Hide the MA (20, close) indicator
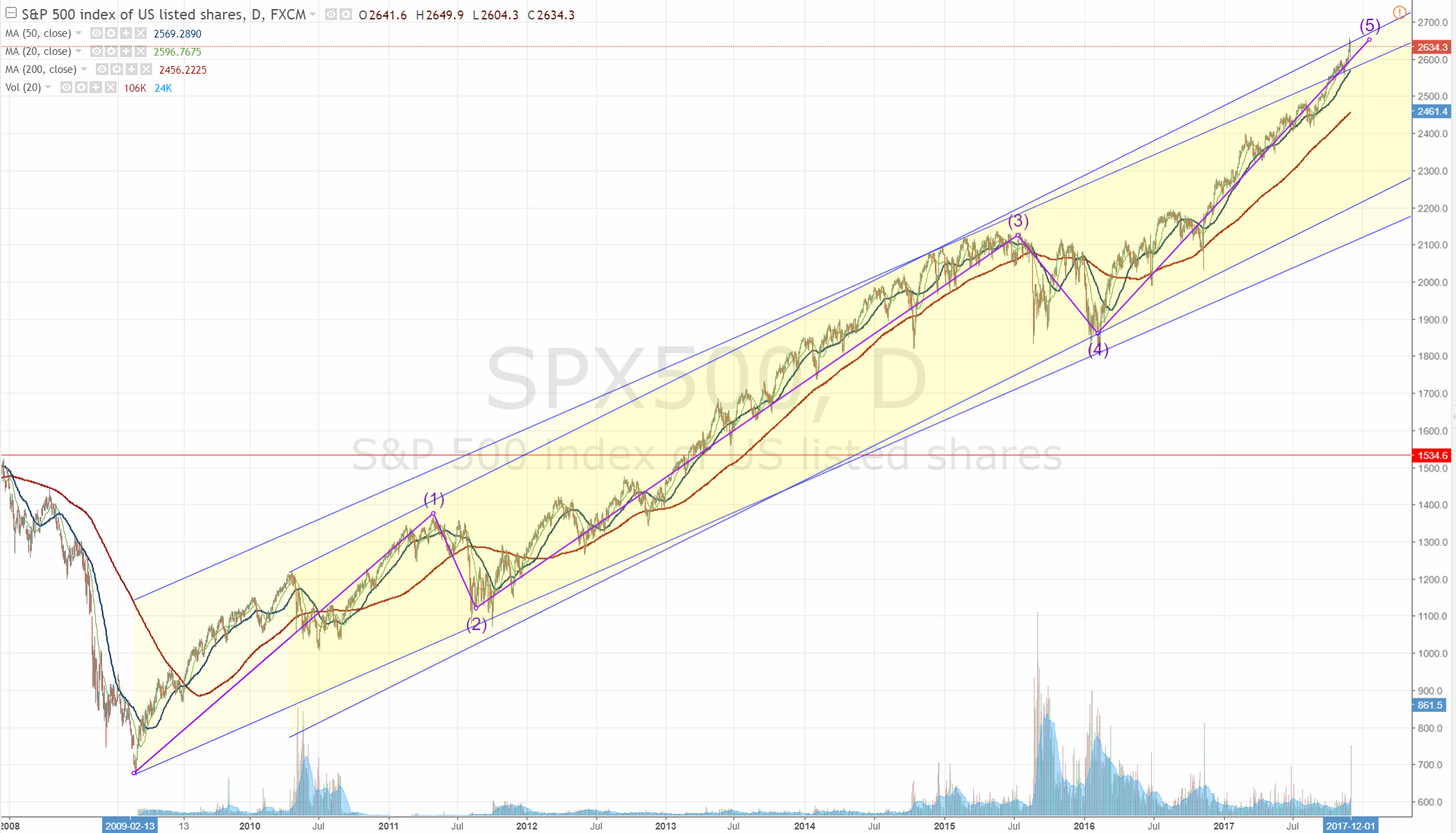The image size is (1456, 833). (97, 51)
